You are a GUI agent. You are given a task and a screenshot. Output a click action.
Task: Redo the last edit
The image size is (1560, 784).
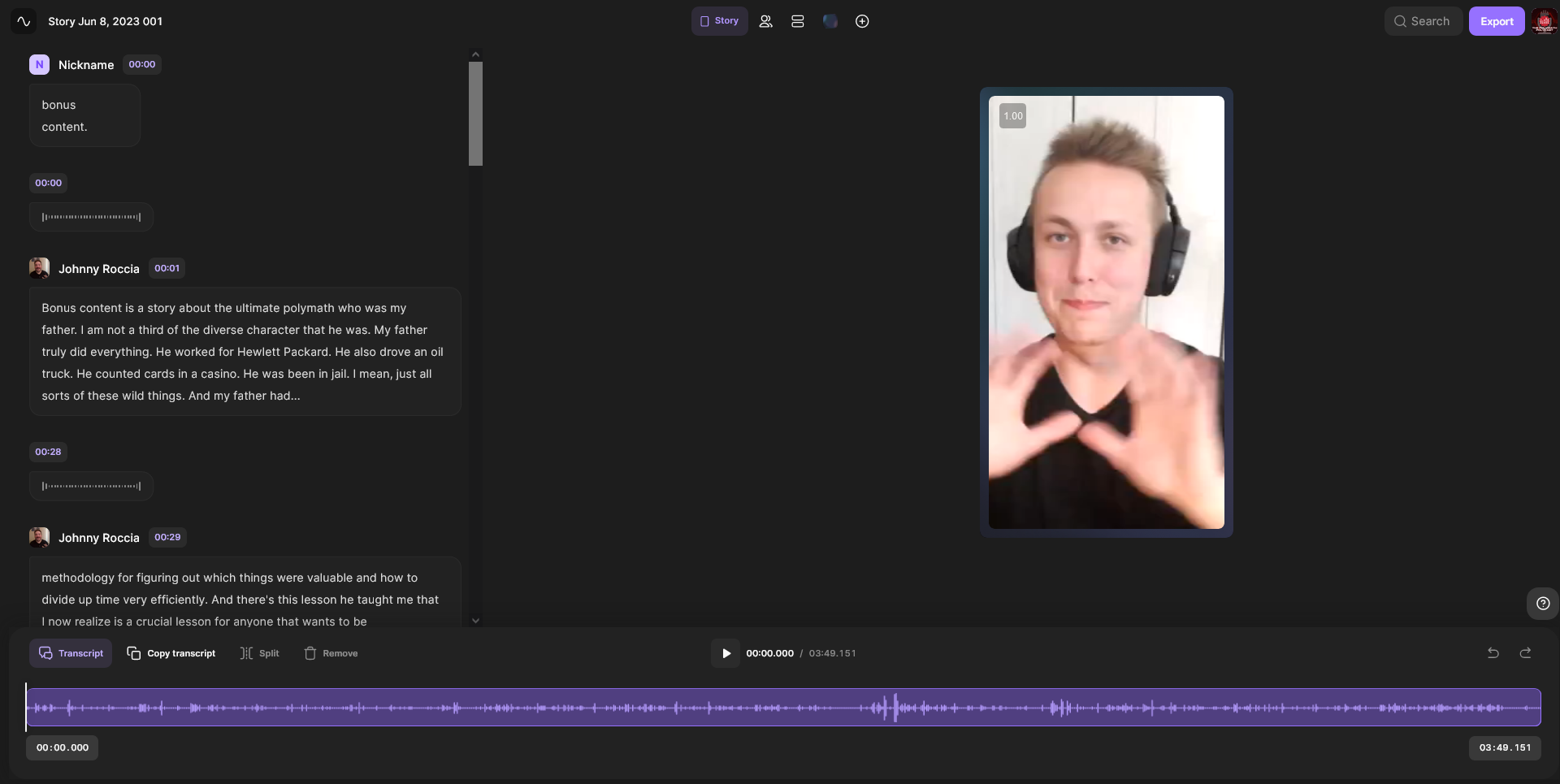click(1525, 653)
